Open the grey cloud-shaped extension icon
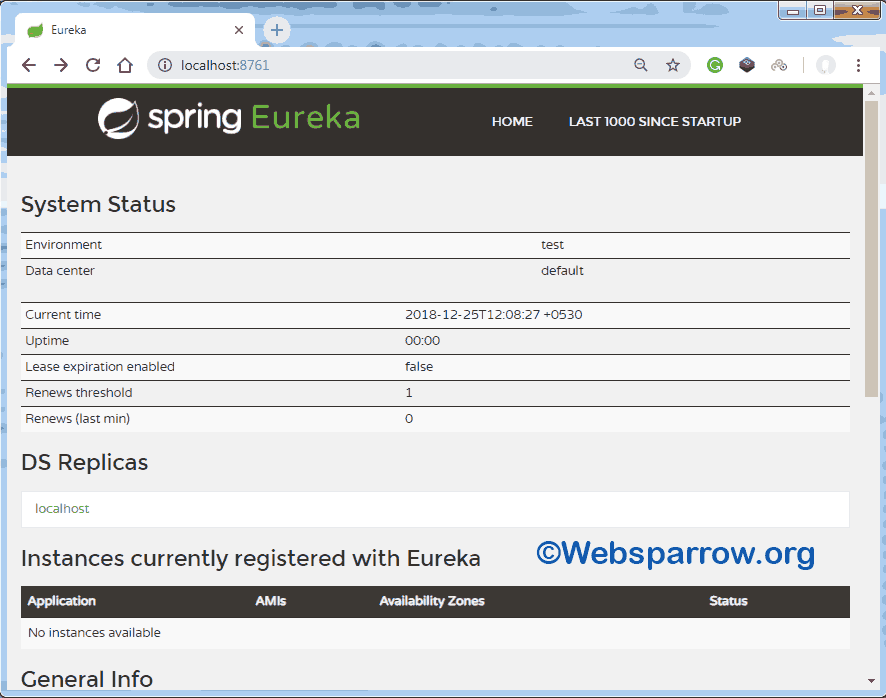Image resolution: width=886 pixels, height=698 pixels. coord(779,66)
